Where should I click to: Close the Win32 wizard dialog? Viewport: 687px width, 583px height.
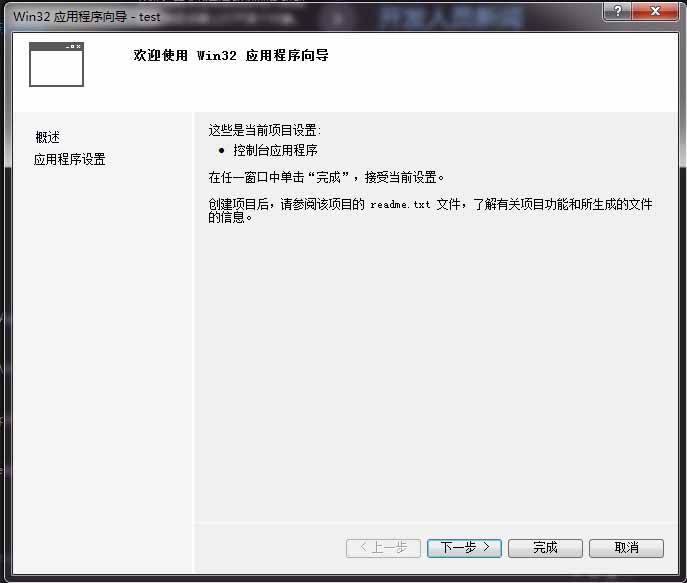[655, 11]
